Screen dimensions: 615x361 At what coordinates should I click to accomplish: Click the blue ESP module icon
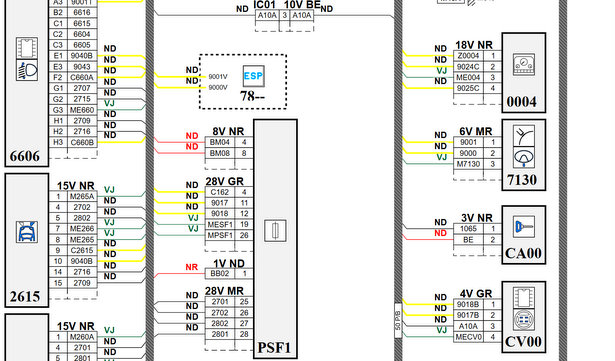tap(253, 76)
